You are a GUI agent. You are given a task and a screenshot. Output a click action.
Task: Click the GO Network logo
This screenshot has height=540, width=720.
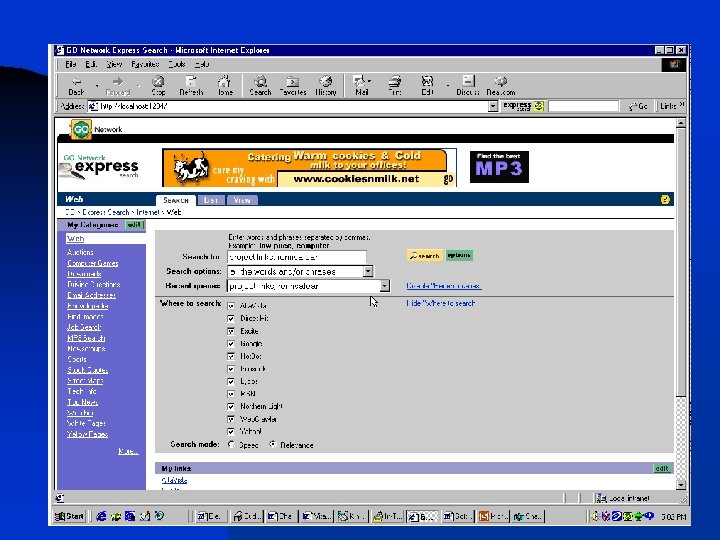(81, 129)
